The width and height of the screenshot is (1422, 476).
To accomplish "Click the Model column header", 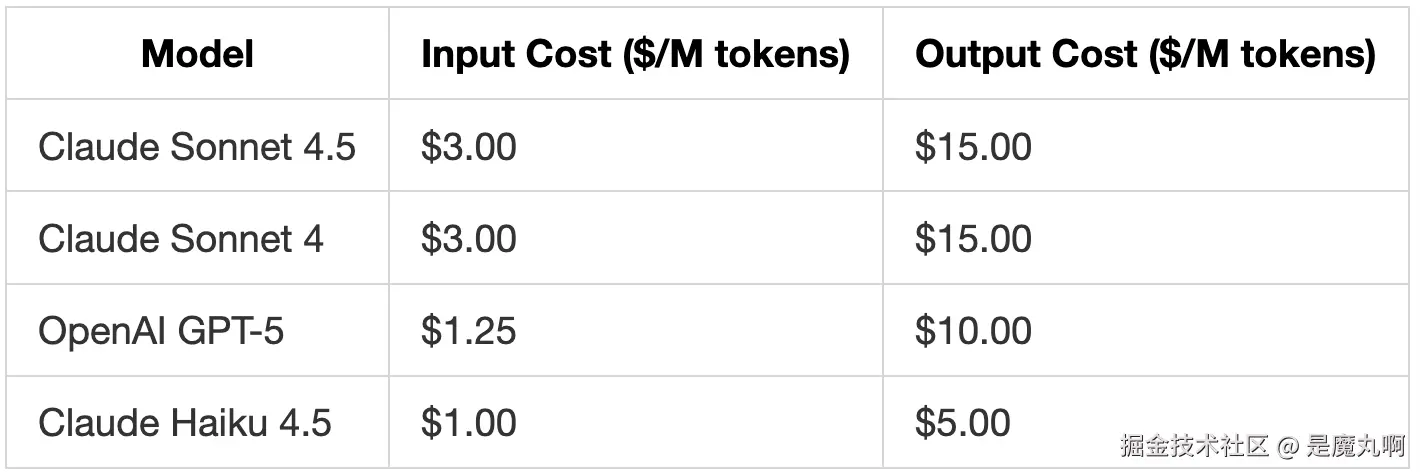I will [197, 54].
